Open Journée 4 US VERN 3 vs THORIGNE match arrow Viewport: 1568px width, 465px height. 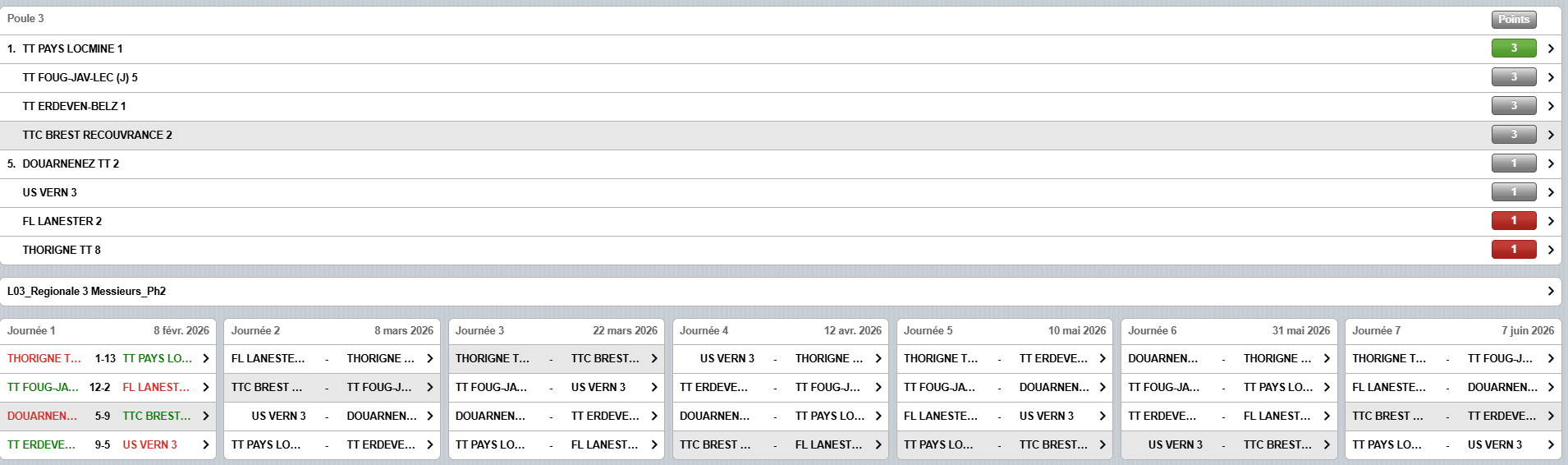coord(878,358)
